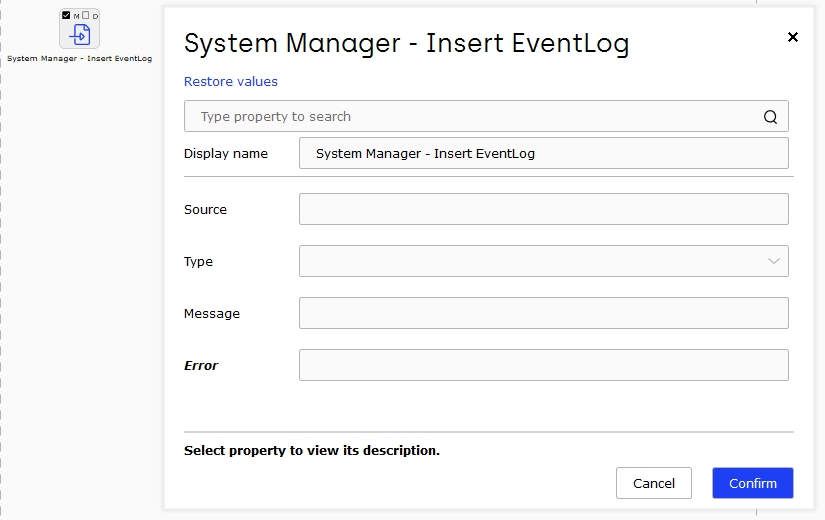Select the Message property label

212,314
